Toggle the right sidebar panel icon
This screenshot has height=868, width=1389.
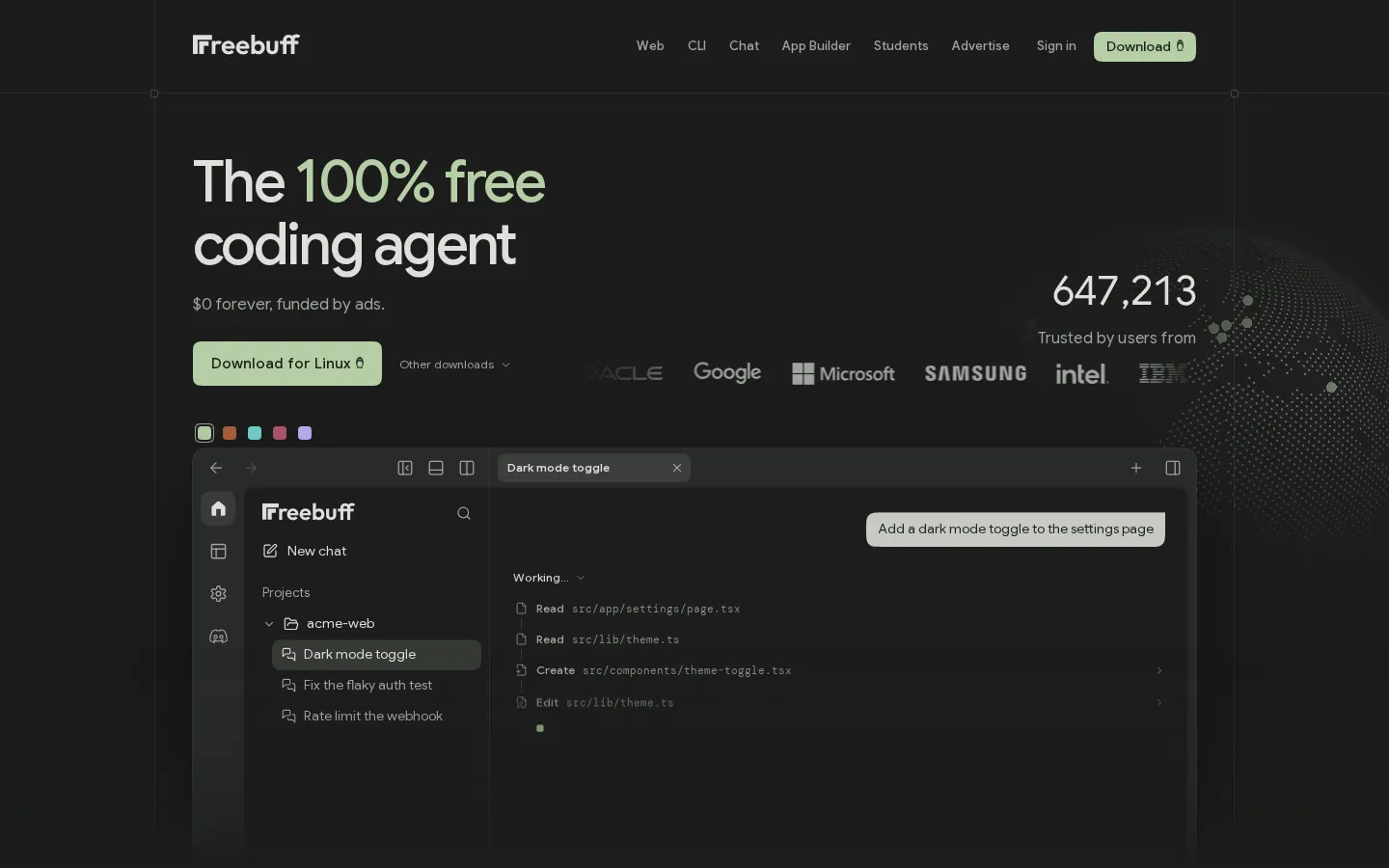1173,468
